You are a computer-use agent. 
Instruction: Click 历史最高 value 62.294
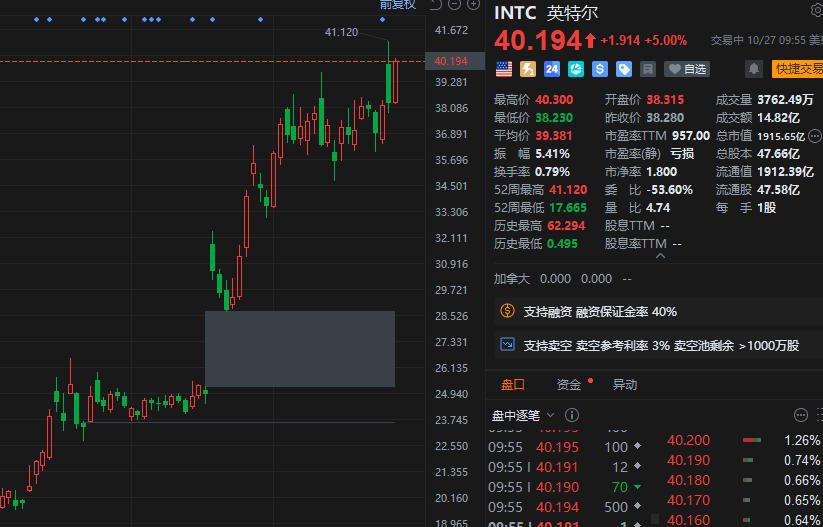tap(566, 226)
